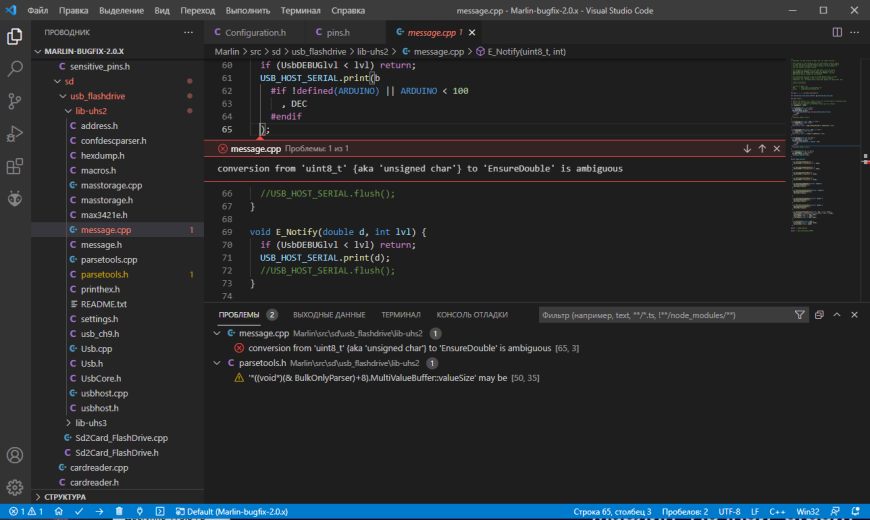Click collapse all icon in Problems panel
The image size is (870, 520).
(x=819, y=315)
